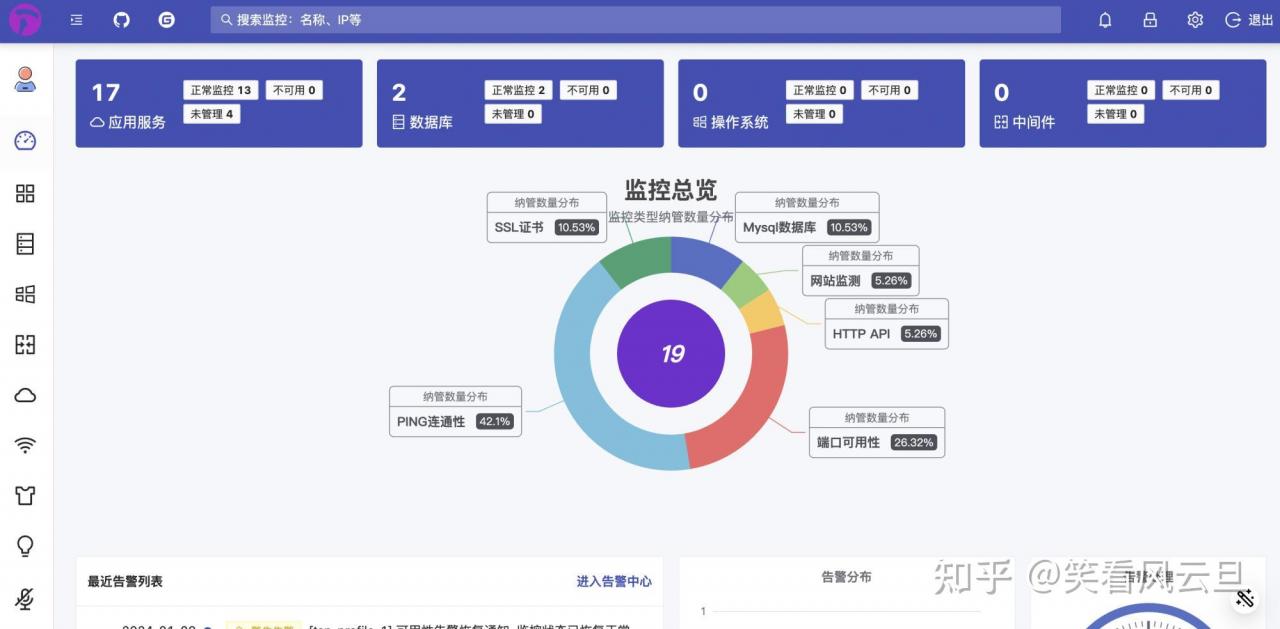The height and width of the screenshot is (629, 1280).
Task: Select the dashboard gauge sidebar icon
Action: tap(26, 141)
